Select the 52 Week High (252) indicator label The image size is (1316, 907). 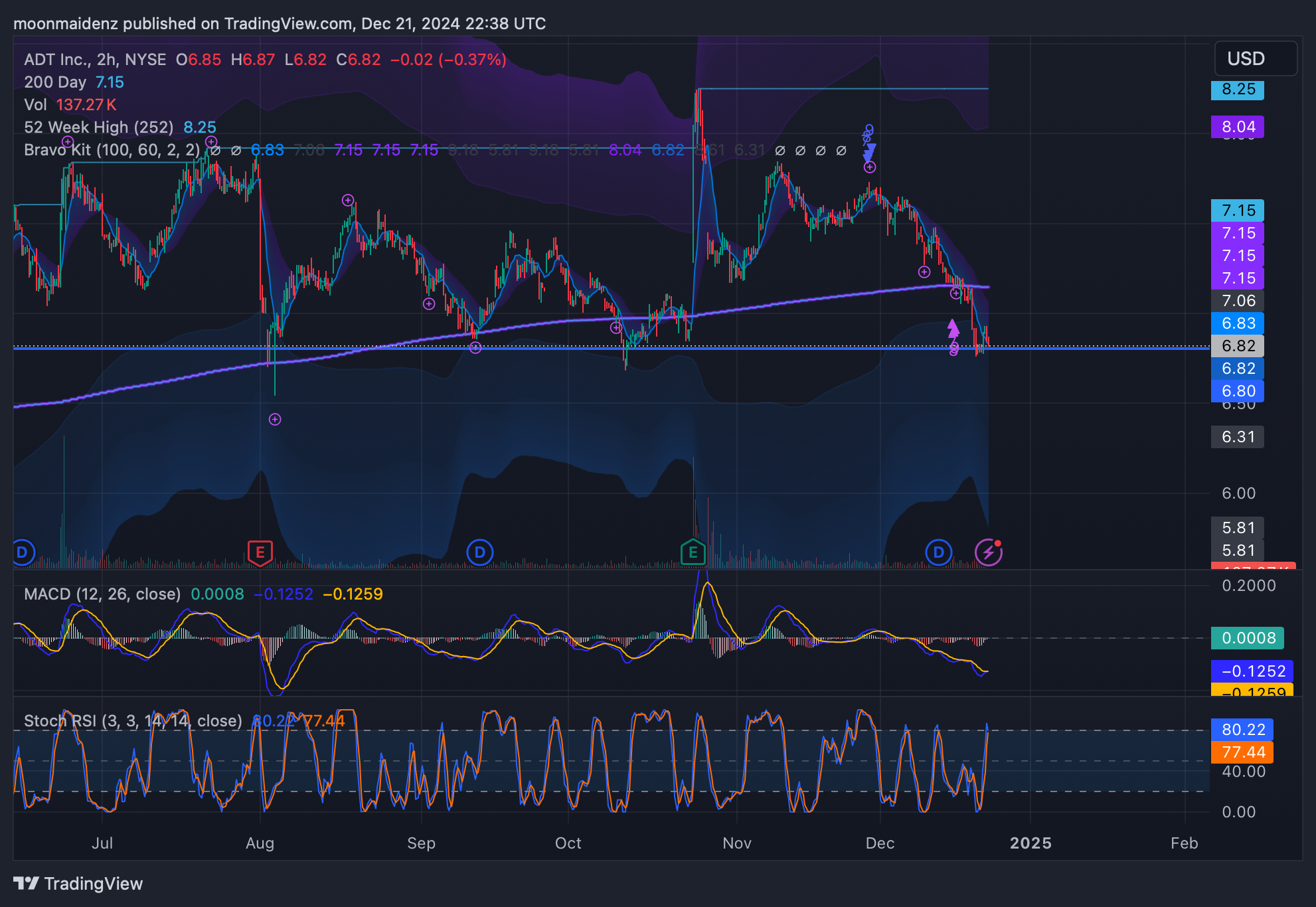(98, 127)
